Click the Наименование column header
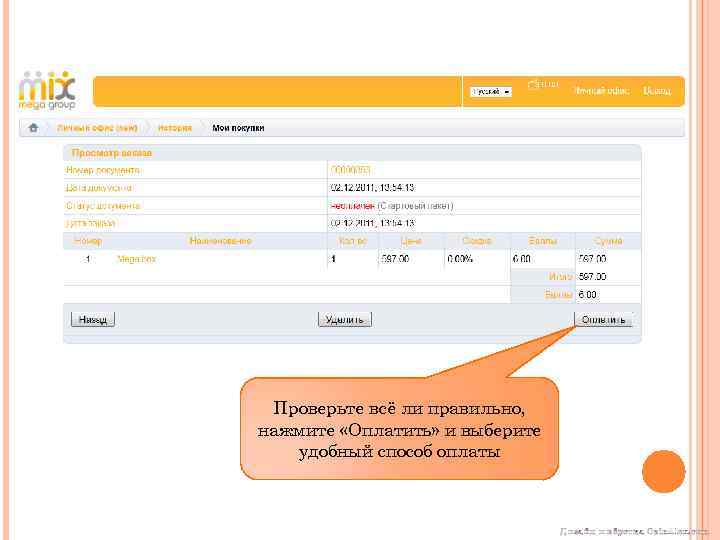 coord(220,241)
